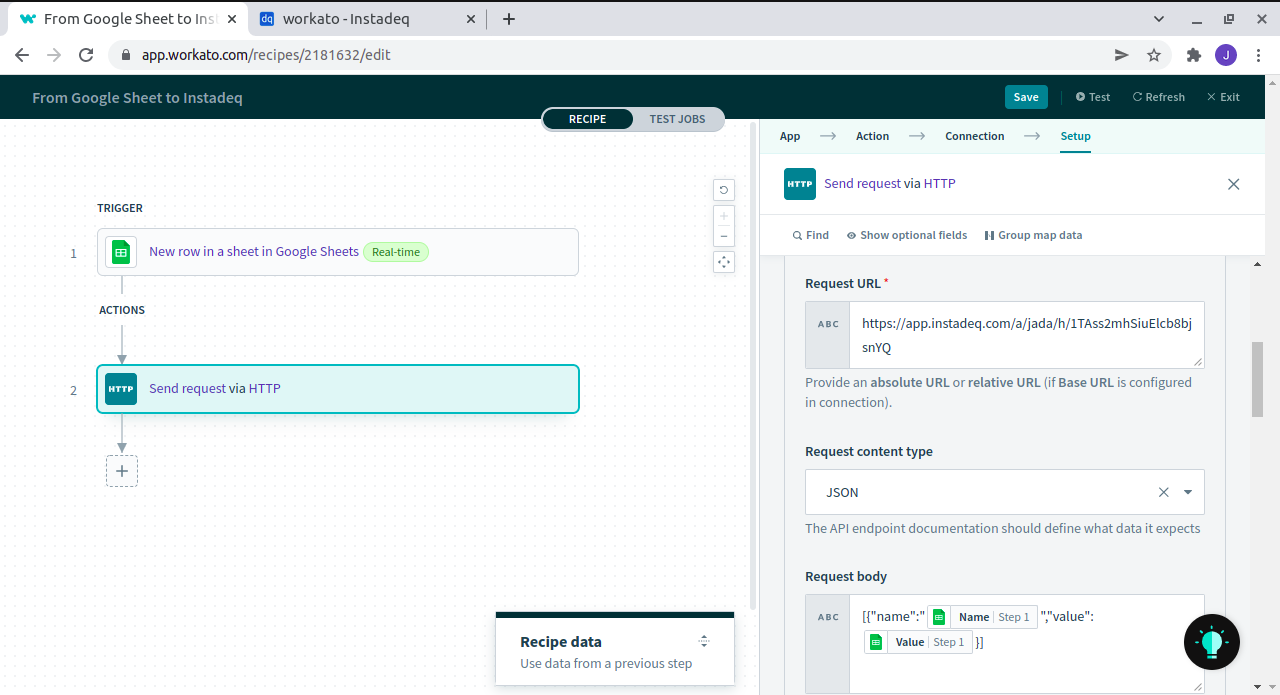1280x695 pixels.
Task: Click the Value Step 1 data pill
Action: 919,642
